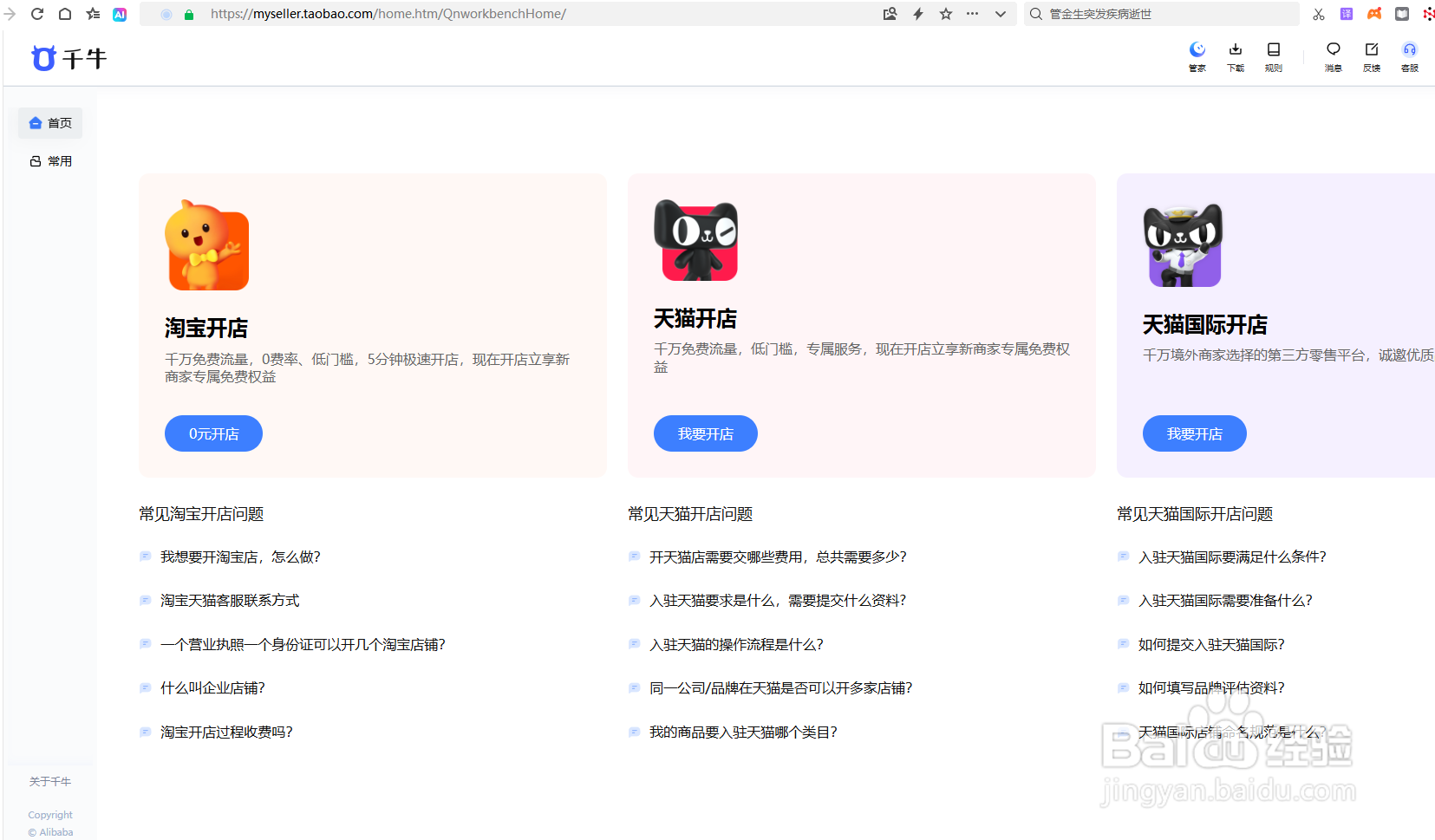Open the AI browser extension
The width and height of the screenshot is (1435, 840).
(120, 14)
